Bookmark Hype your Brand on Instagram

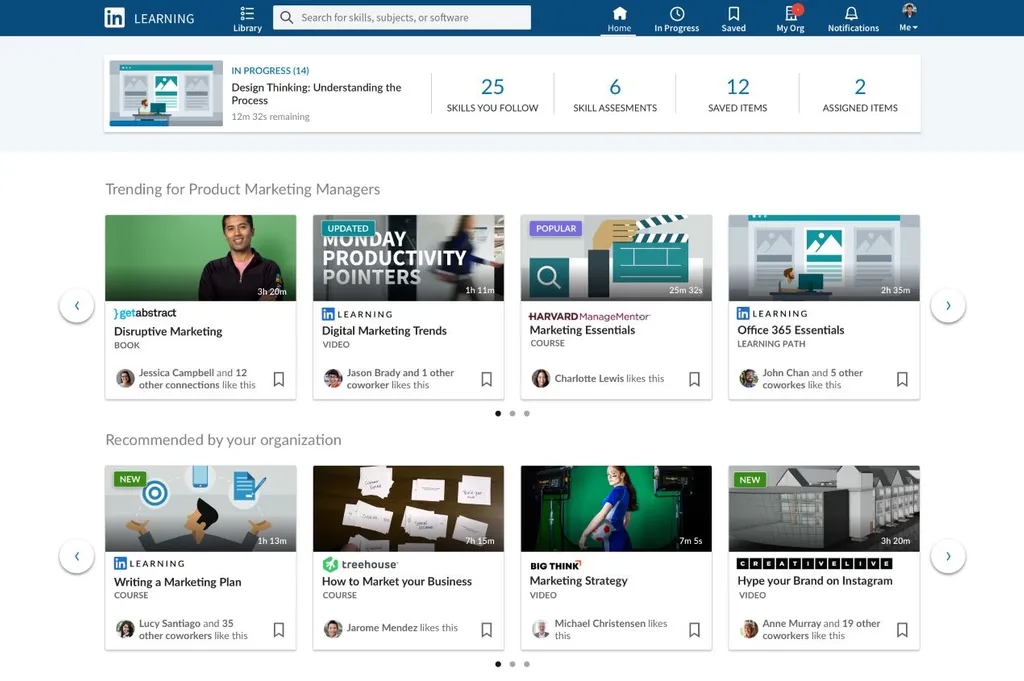coord(902,630)
